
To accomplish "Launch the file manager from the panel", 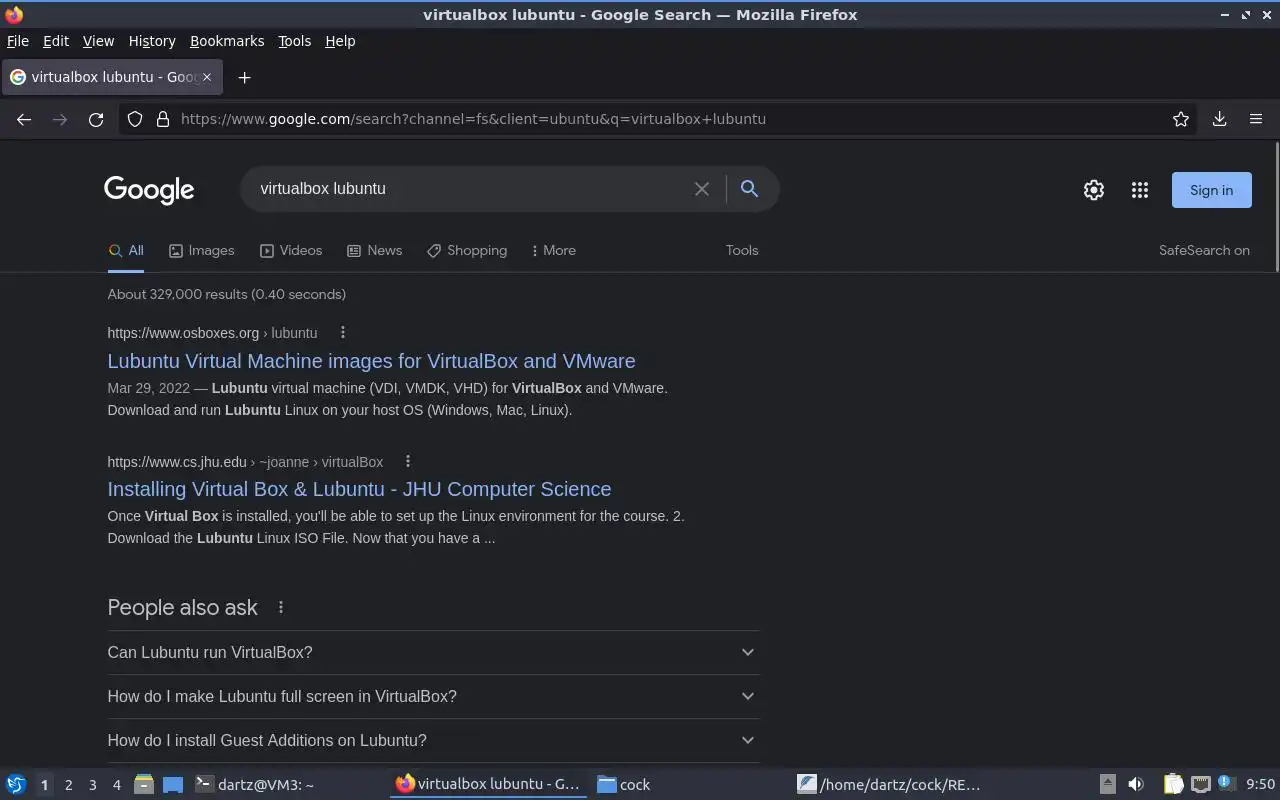I will tap(144, 785).
